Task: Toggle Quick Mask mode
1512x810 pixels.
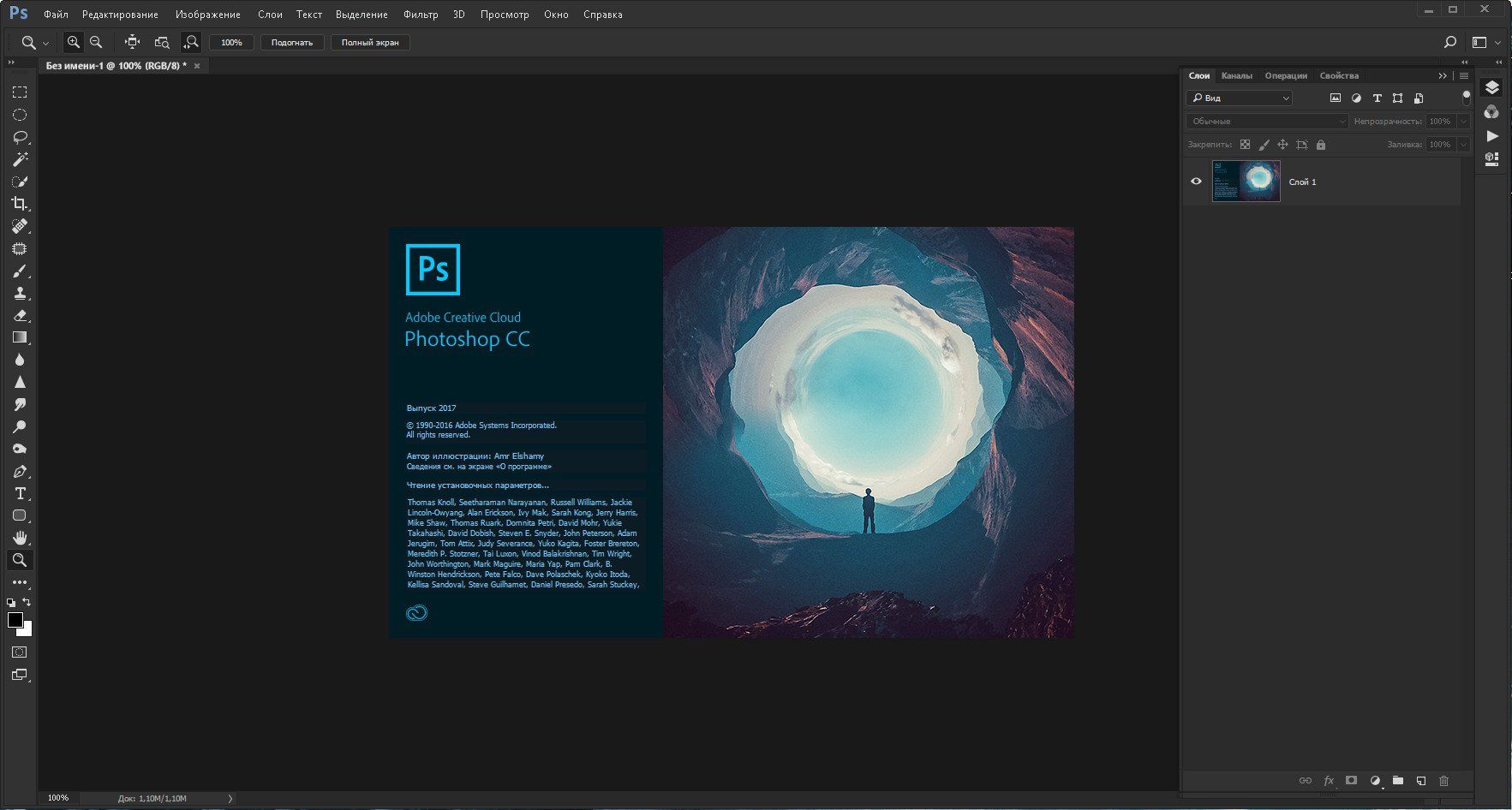Action: [x=20, y=652]
